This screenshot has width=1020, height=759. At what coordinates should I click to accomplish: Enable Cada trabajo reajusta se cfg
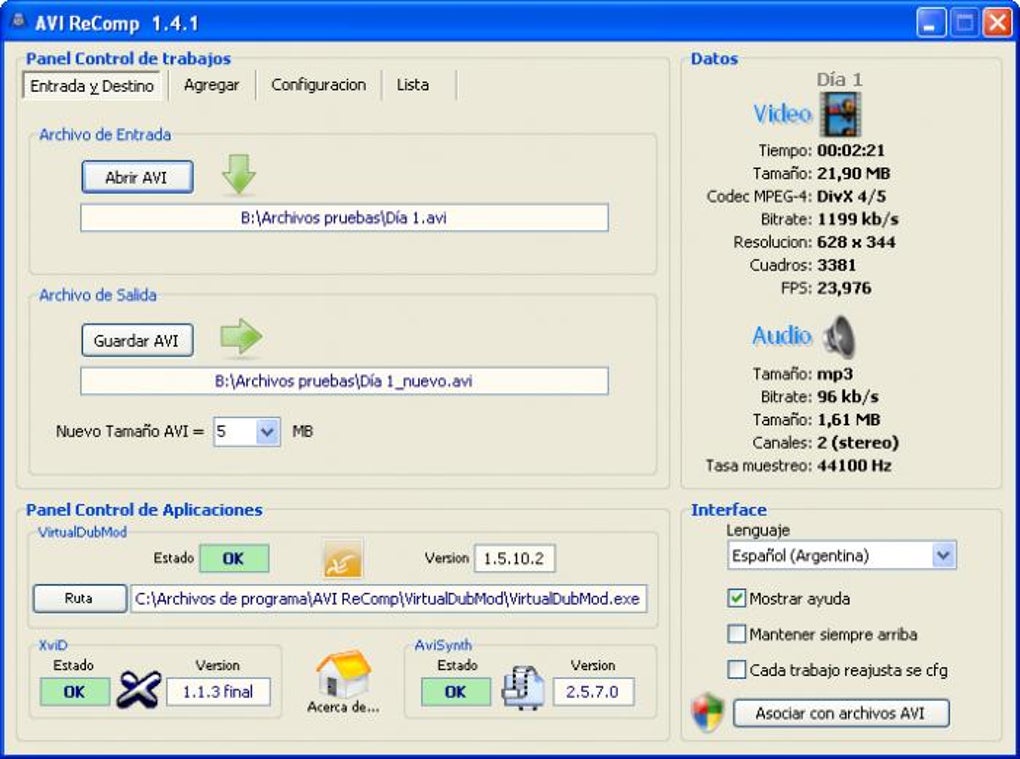[736, 669]
